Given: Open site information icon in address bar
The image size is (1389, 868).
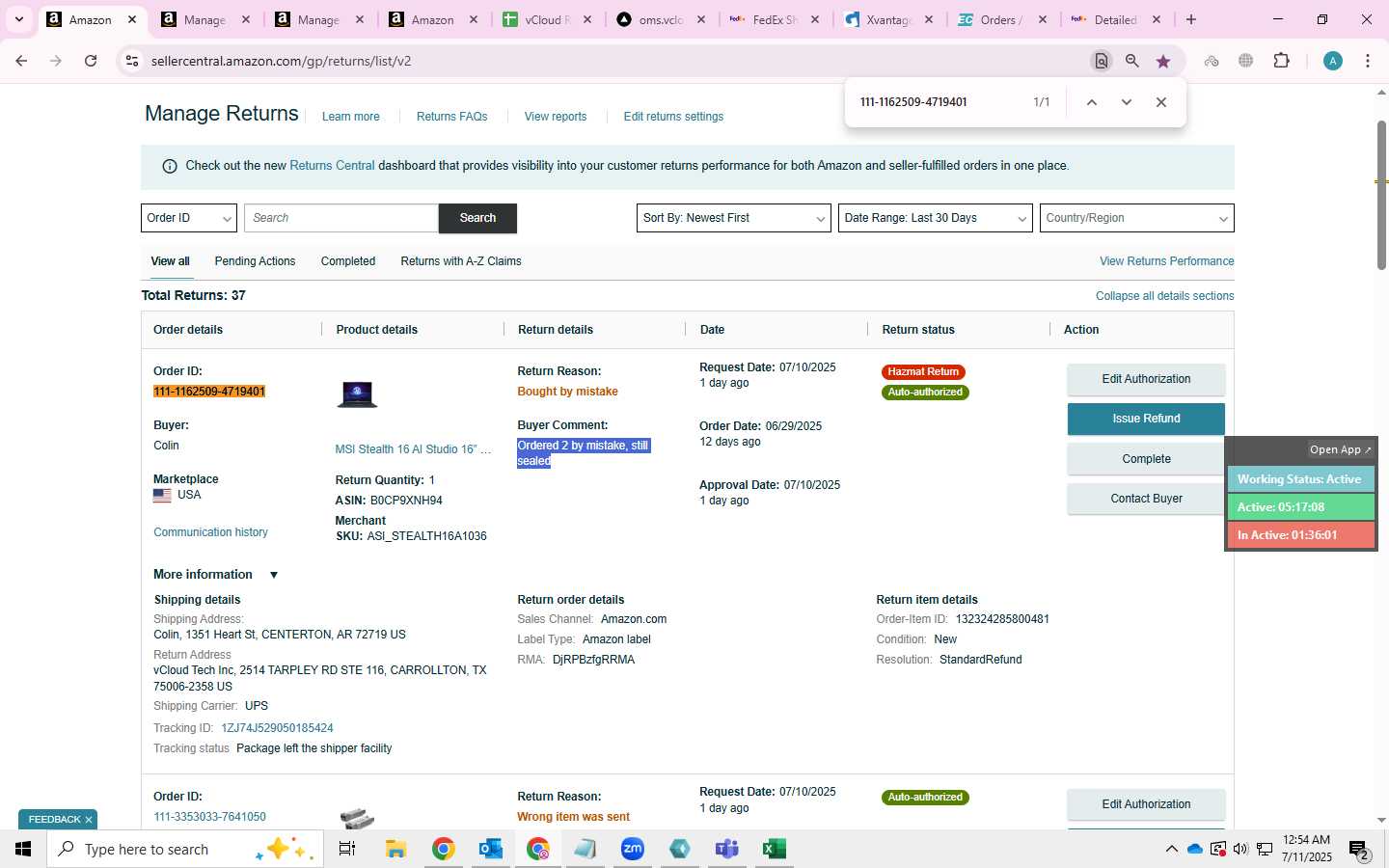Looking at the screenshot, I should point(132,61).
